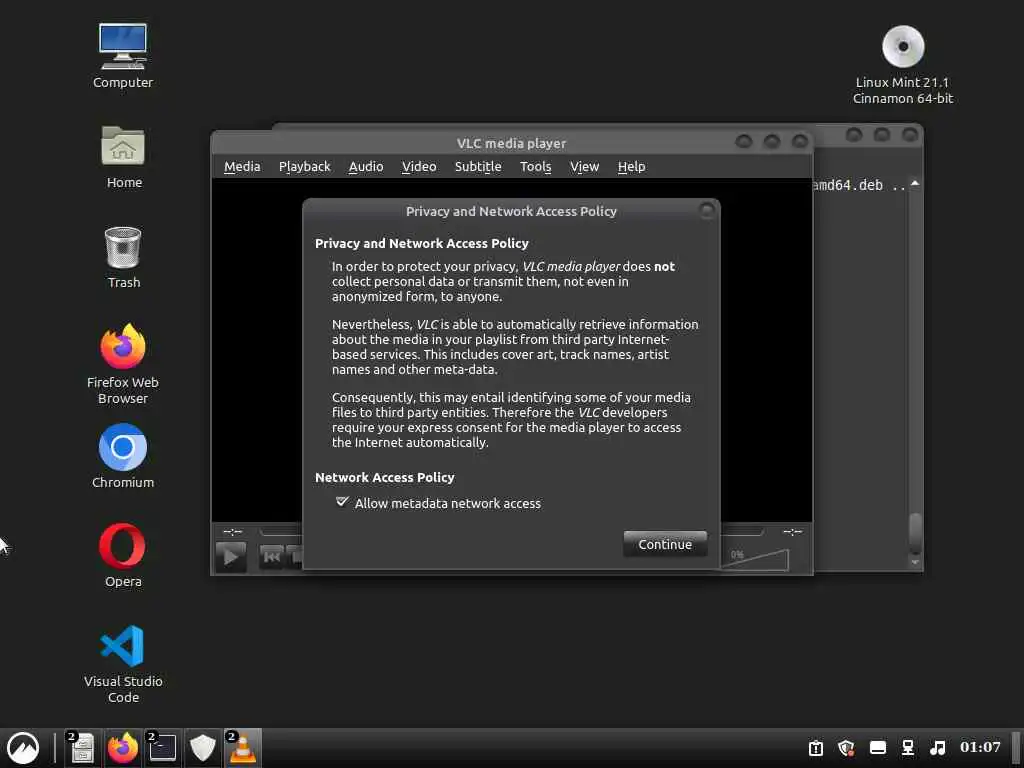This screenshot has width=1024, height=768.
Task: Click the VLC volume slider
Action: pos(756,558)
